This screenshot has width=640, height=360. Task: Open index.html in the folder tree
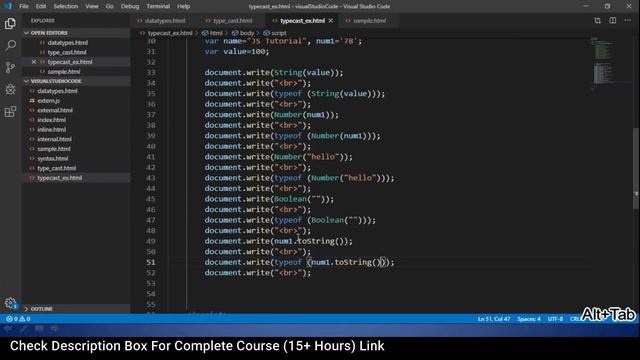[51, 120]
